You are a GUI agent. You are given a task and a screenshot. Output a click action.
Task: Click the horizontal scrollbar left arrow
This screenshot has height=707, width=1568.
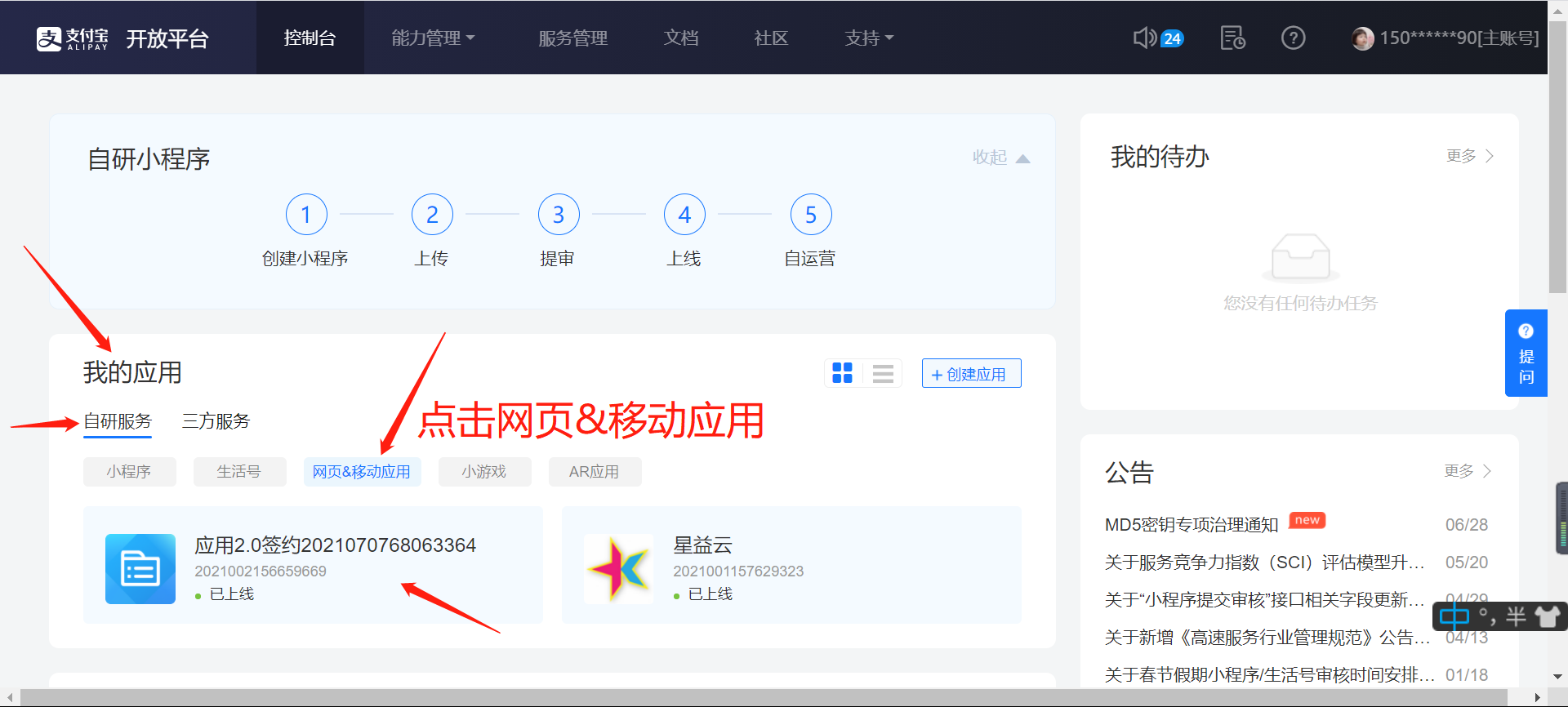click(x=9, y=697)
